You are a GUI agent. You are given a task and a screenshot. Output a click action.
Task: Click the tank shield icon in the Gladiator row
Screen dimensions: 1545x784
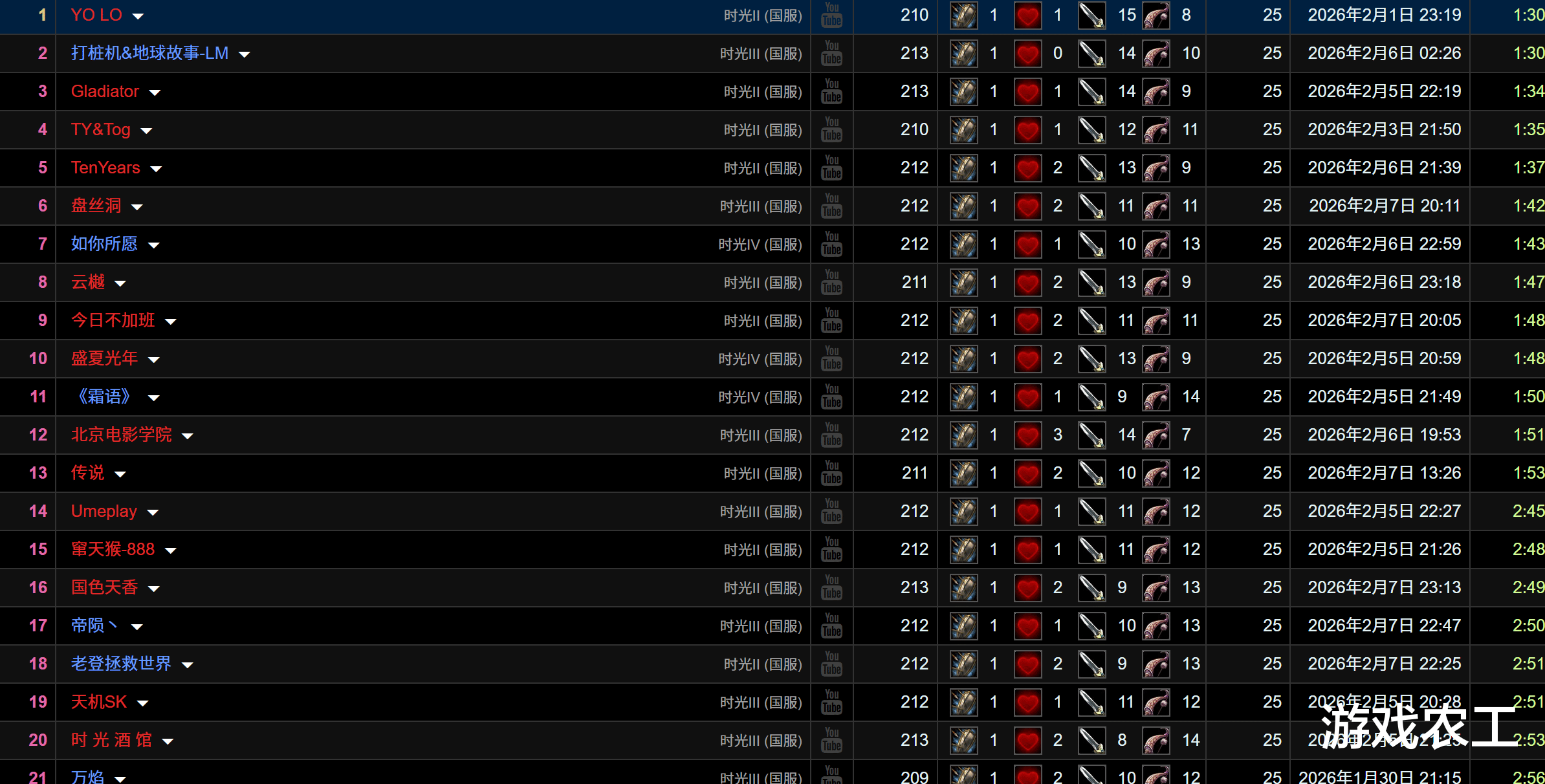point(963,92)
